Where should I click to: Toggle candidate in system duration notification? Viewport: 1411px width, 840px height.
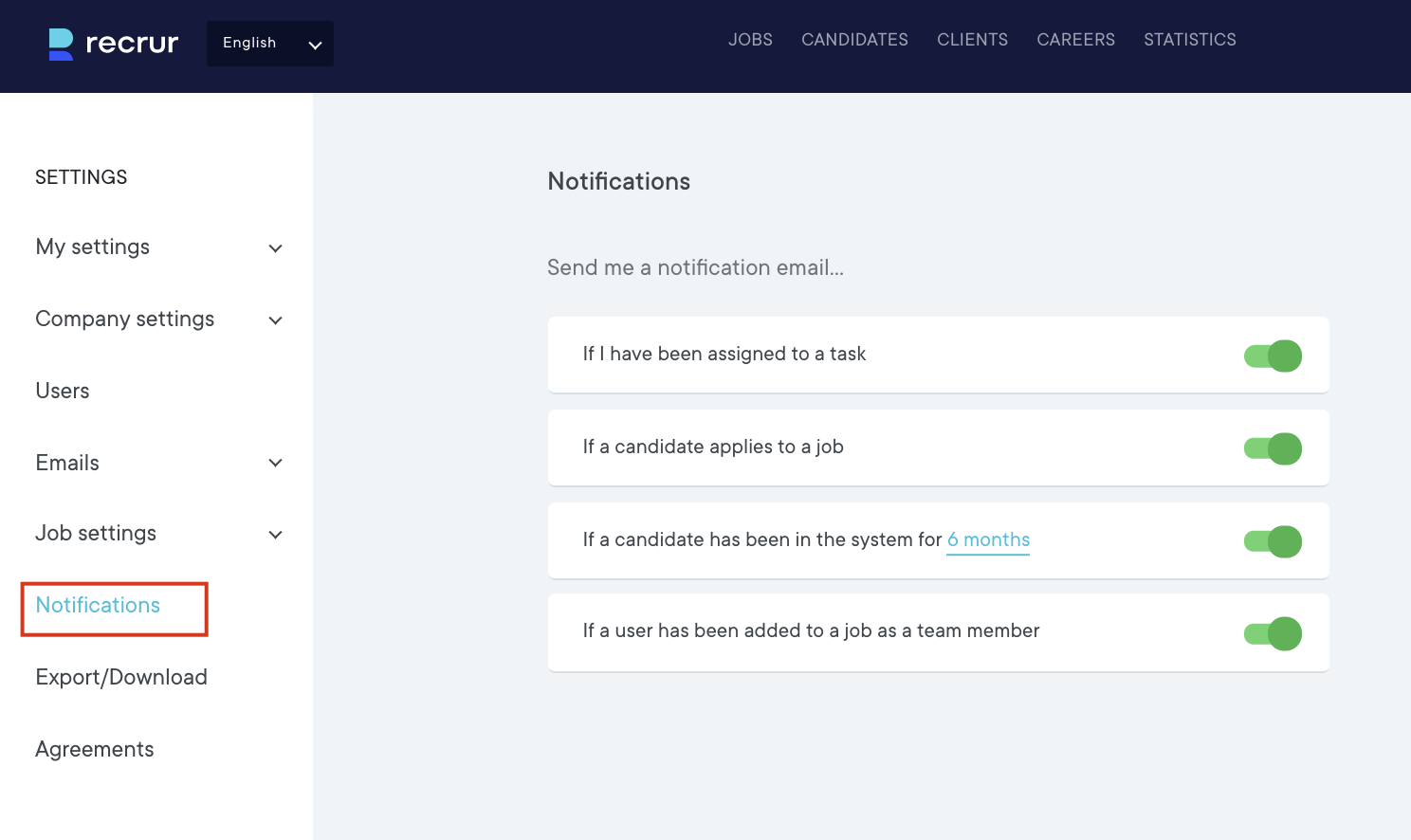[1273, 541]
